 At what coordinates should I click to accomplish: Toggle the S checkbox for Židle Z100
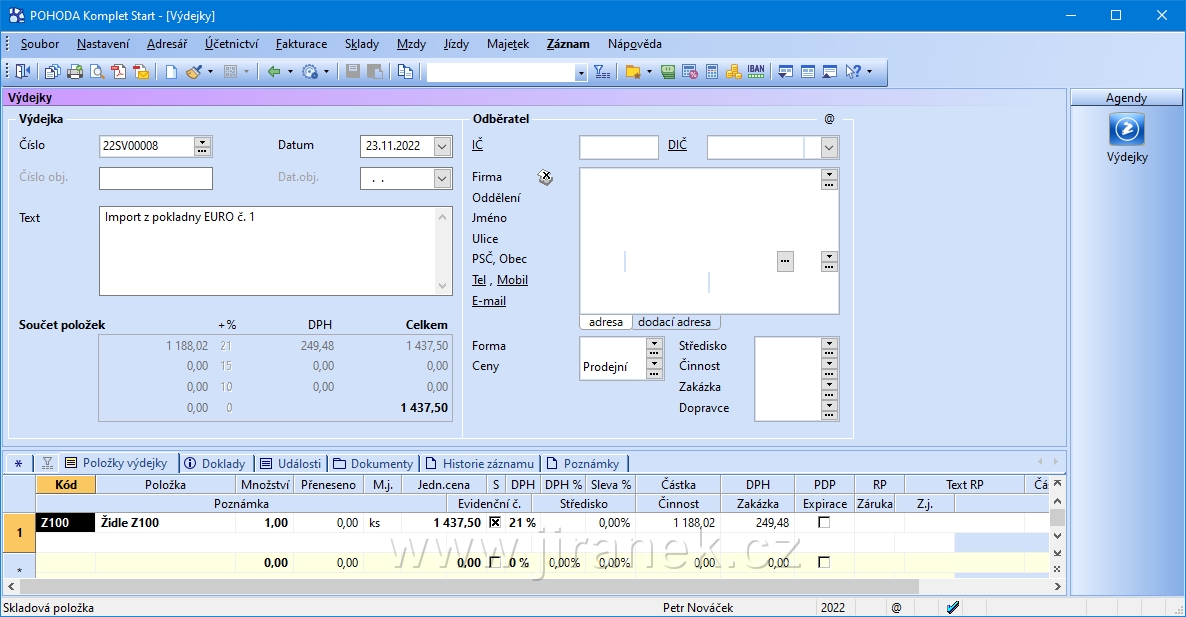coord(494,522)
